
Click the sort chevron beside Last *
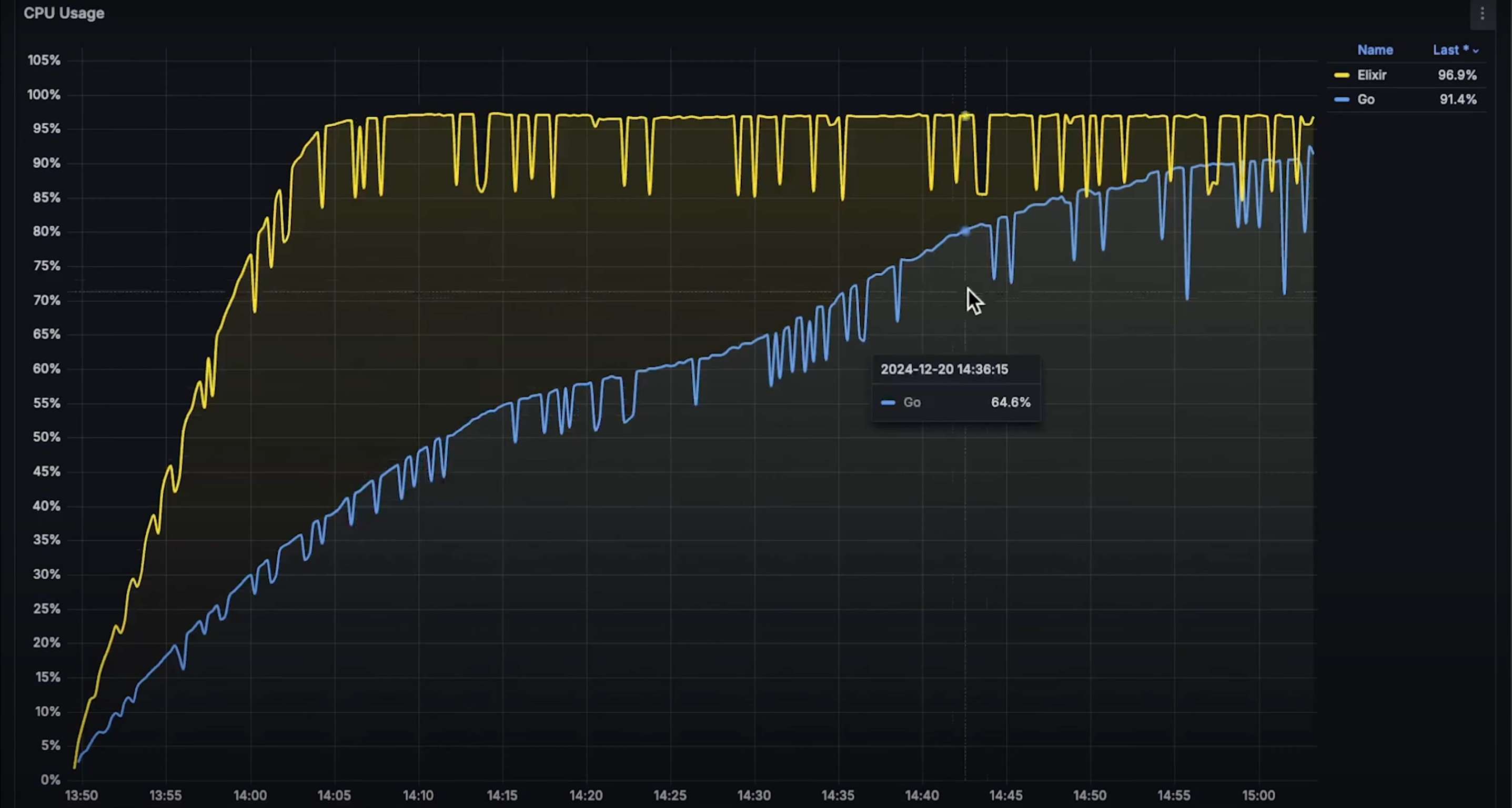coord(1476,51)
